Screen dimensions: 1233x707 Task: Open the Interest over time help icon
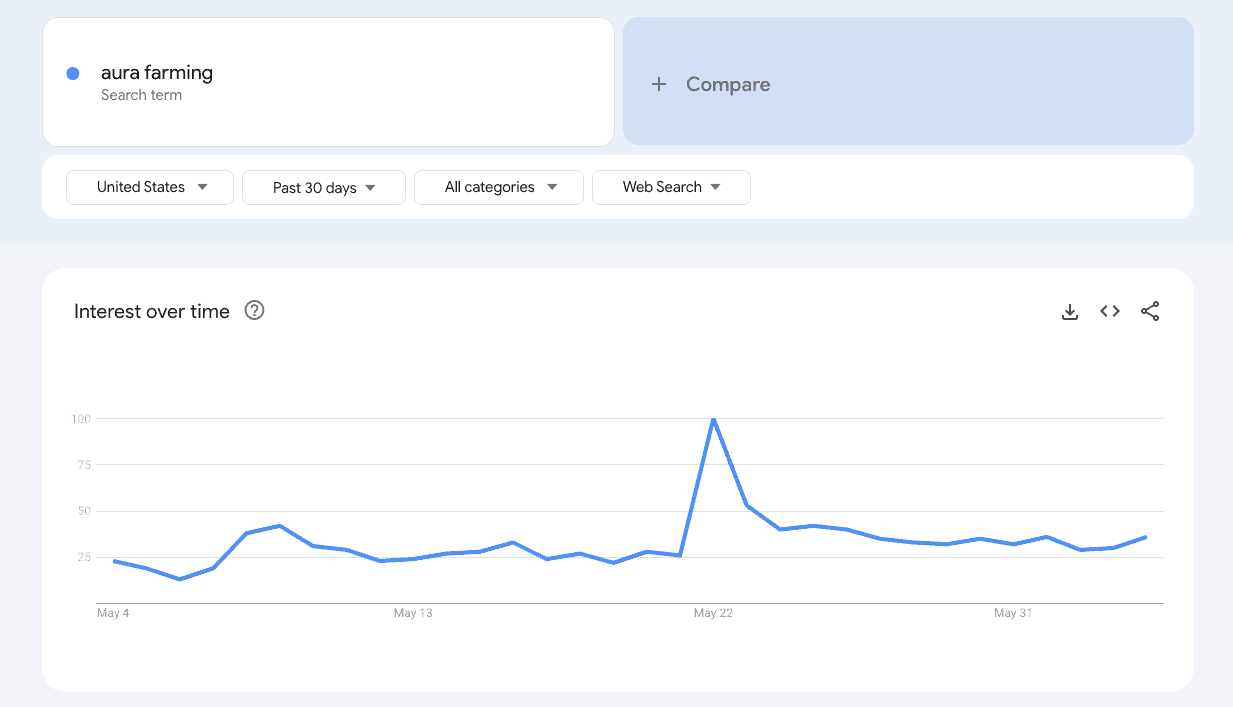(x=255, y=311)
